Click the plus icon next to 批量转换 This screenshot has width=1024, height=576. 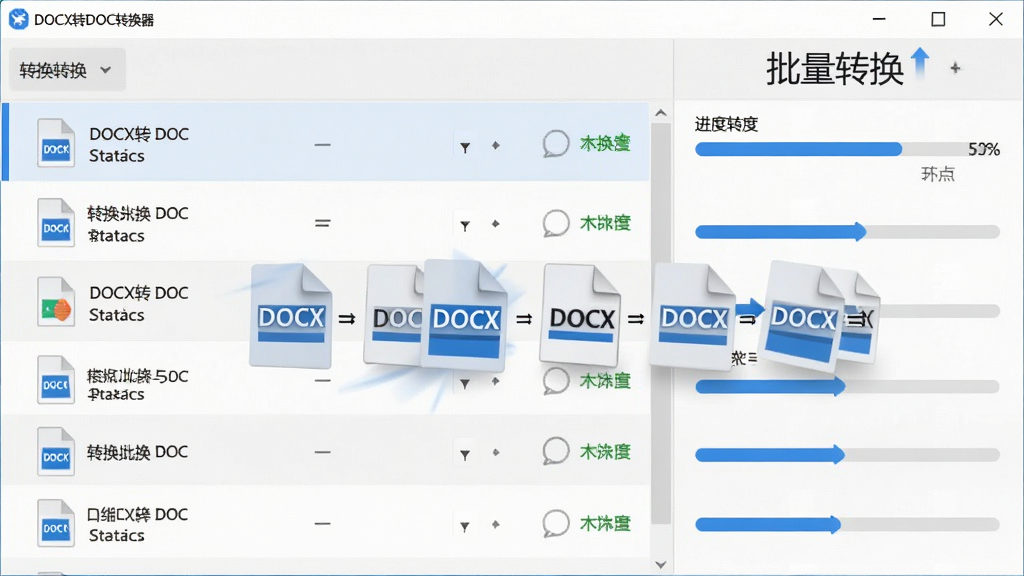pyautogui.click(x=955, y=68)
